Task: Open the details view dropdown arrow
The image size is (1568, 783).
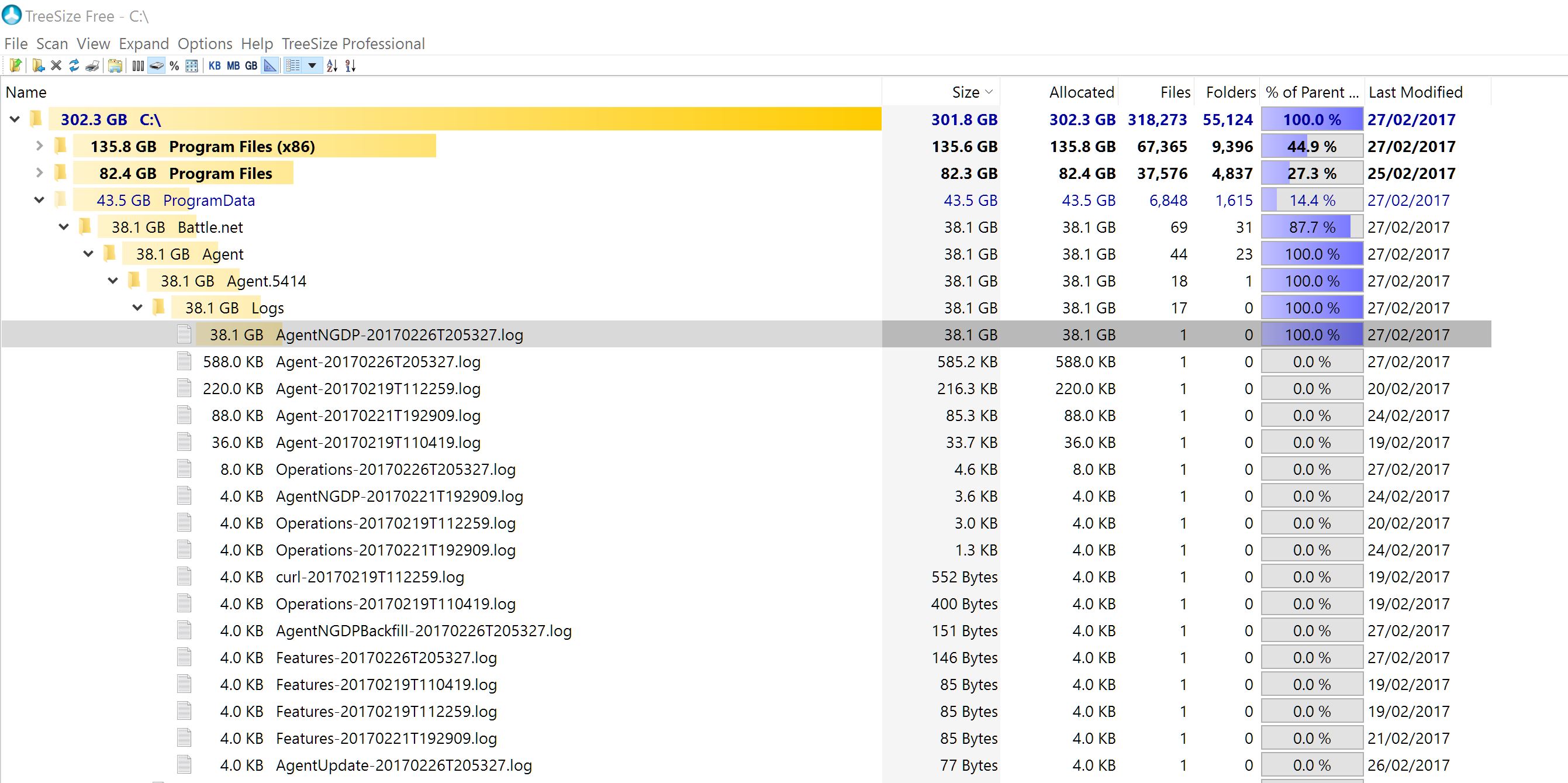Action: pos(312,65)
